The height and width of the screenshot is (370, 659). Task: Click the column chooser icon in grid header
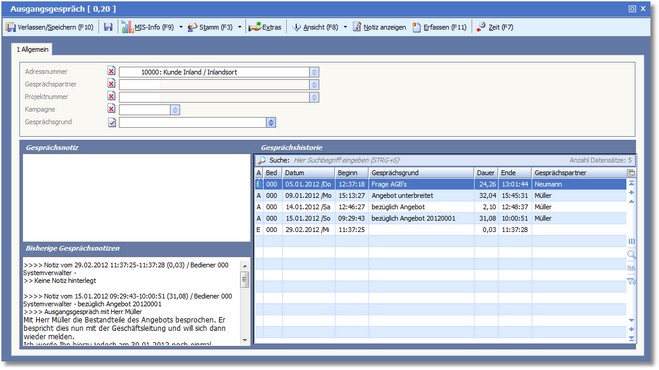click(631, 173)
